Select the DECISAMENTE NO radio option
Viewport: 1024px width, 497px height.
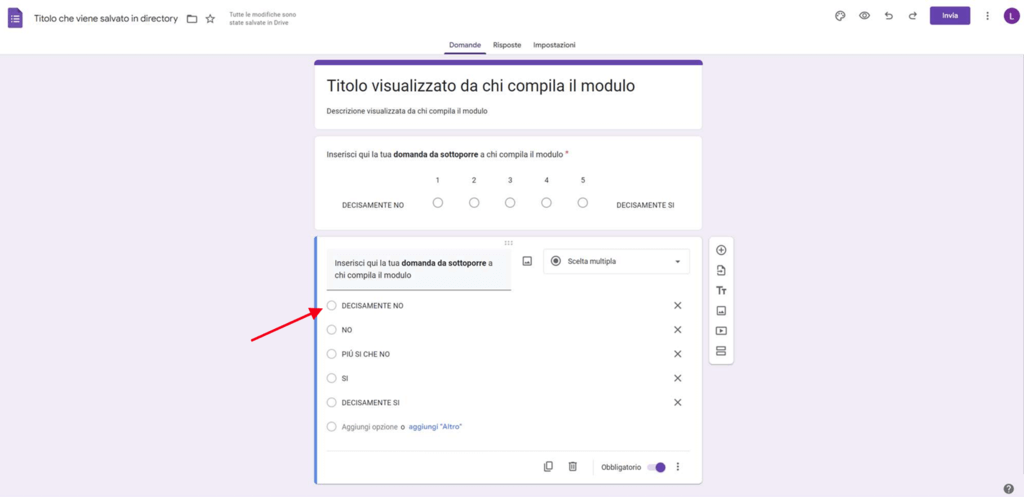pyautogui.click(x=332, y=306)
